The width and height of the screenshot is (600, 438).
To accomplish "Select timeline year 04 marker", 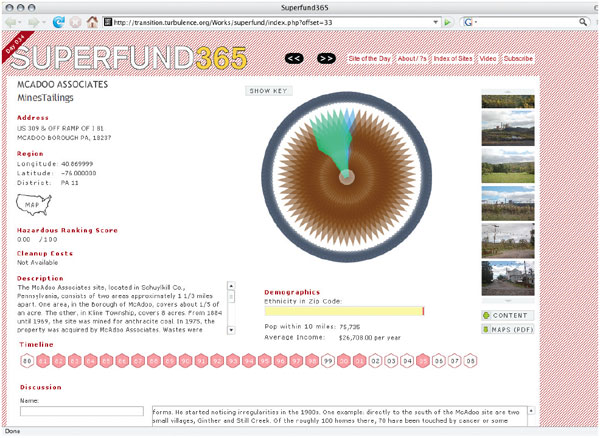I will 407,361.
